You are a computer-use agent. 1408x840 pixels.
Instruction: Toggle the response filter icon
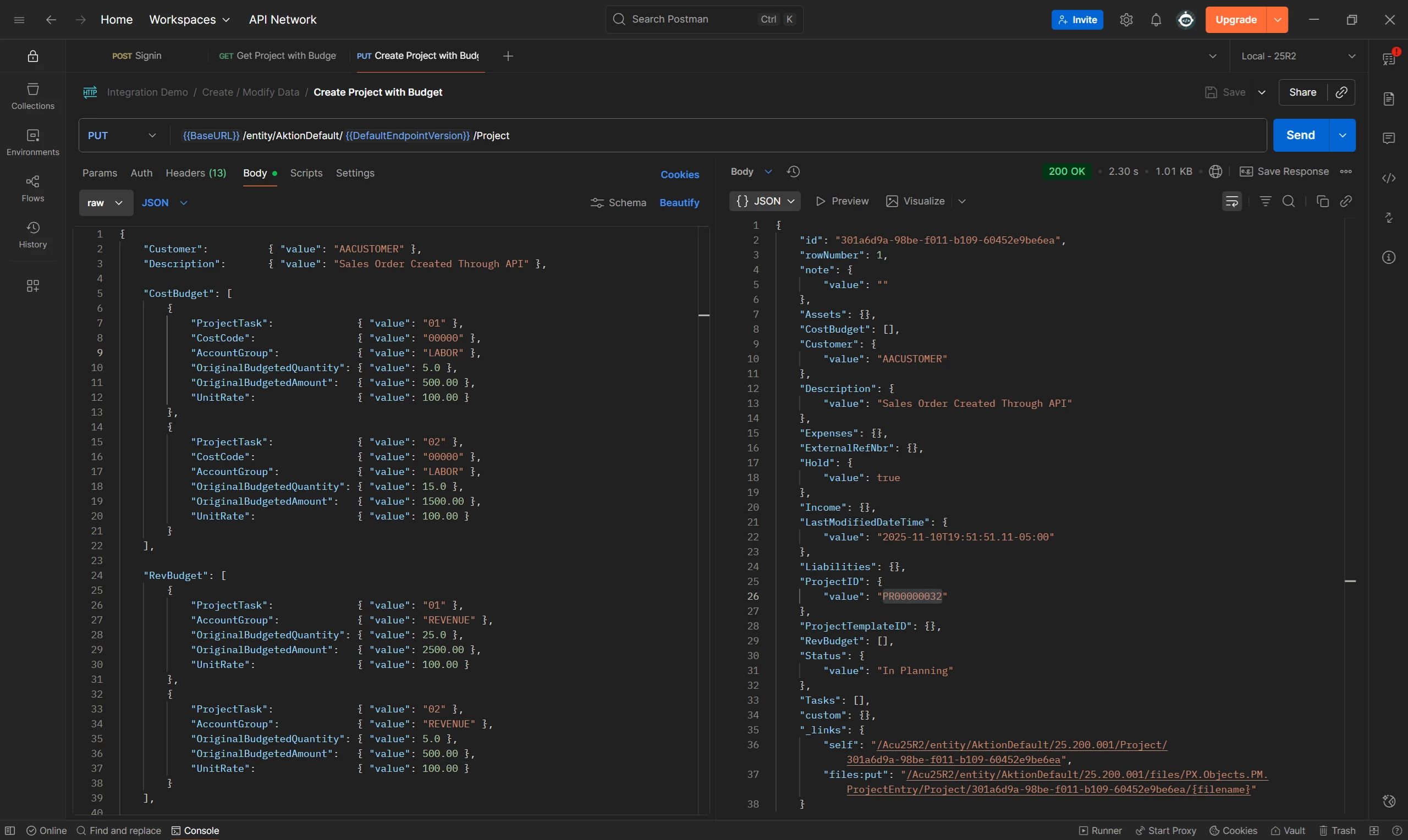pos(1266,202)
